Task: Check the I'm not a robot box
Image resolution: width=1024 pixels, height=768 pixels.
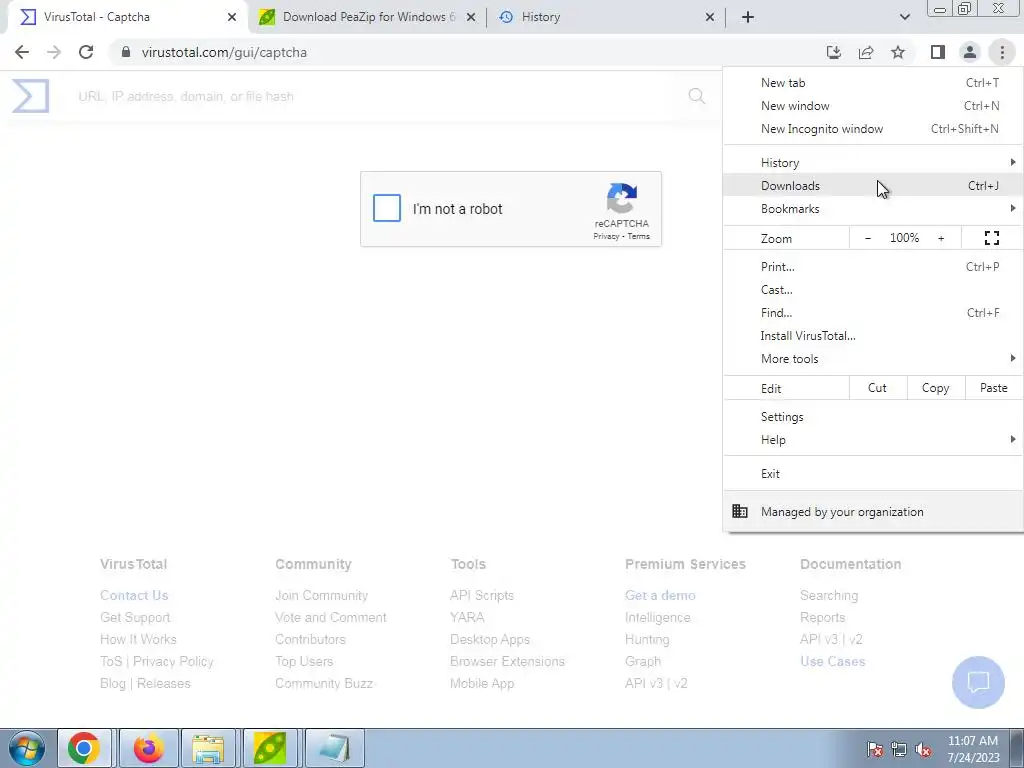Action: tap(387, 209)
